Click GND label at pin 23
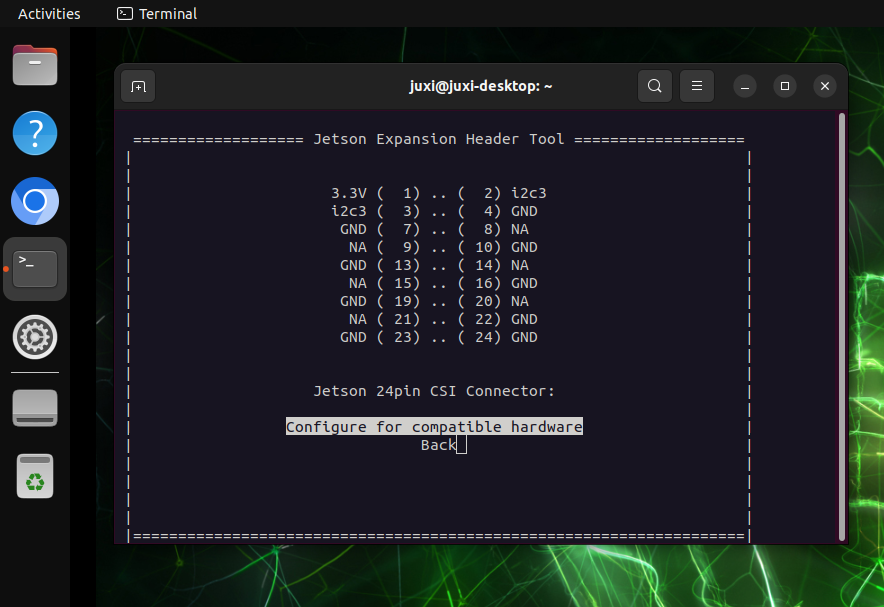Screen dimensions: 884x607 (x=353, y=338)
